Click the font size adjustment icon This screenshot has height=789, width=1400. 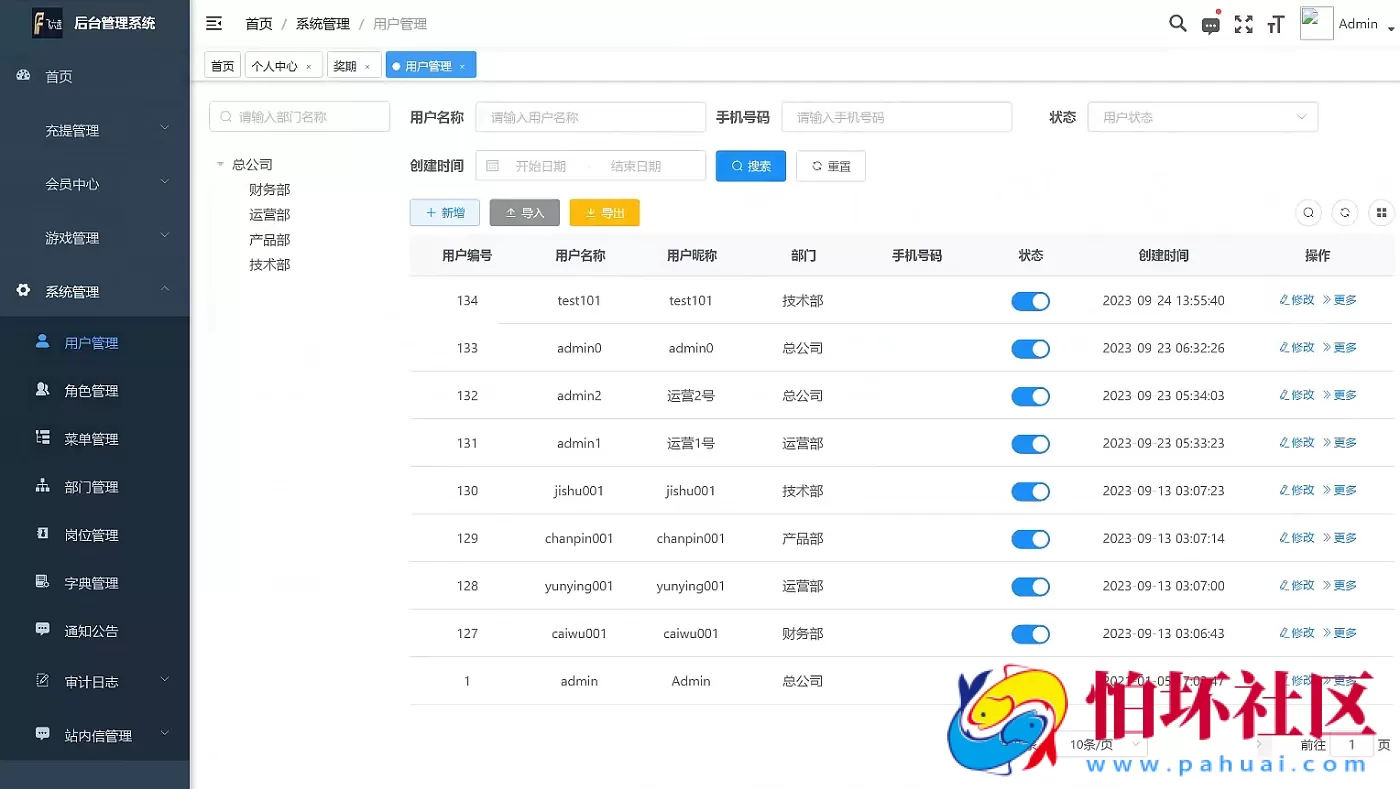coord(1275,23)
